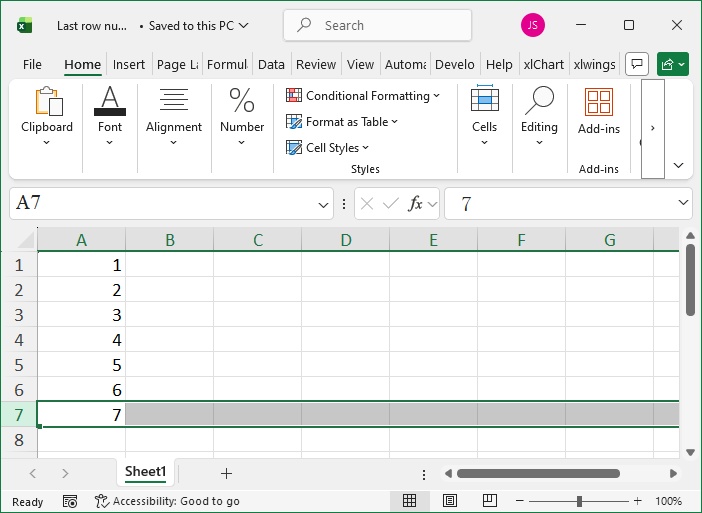Switch to Page Break Preview
The image size is (702, 513).
point(490,500)
